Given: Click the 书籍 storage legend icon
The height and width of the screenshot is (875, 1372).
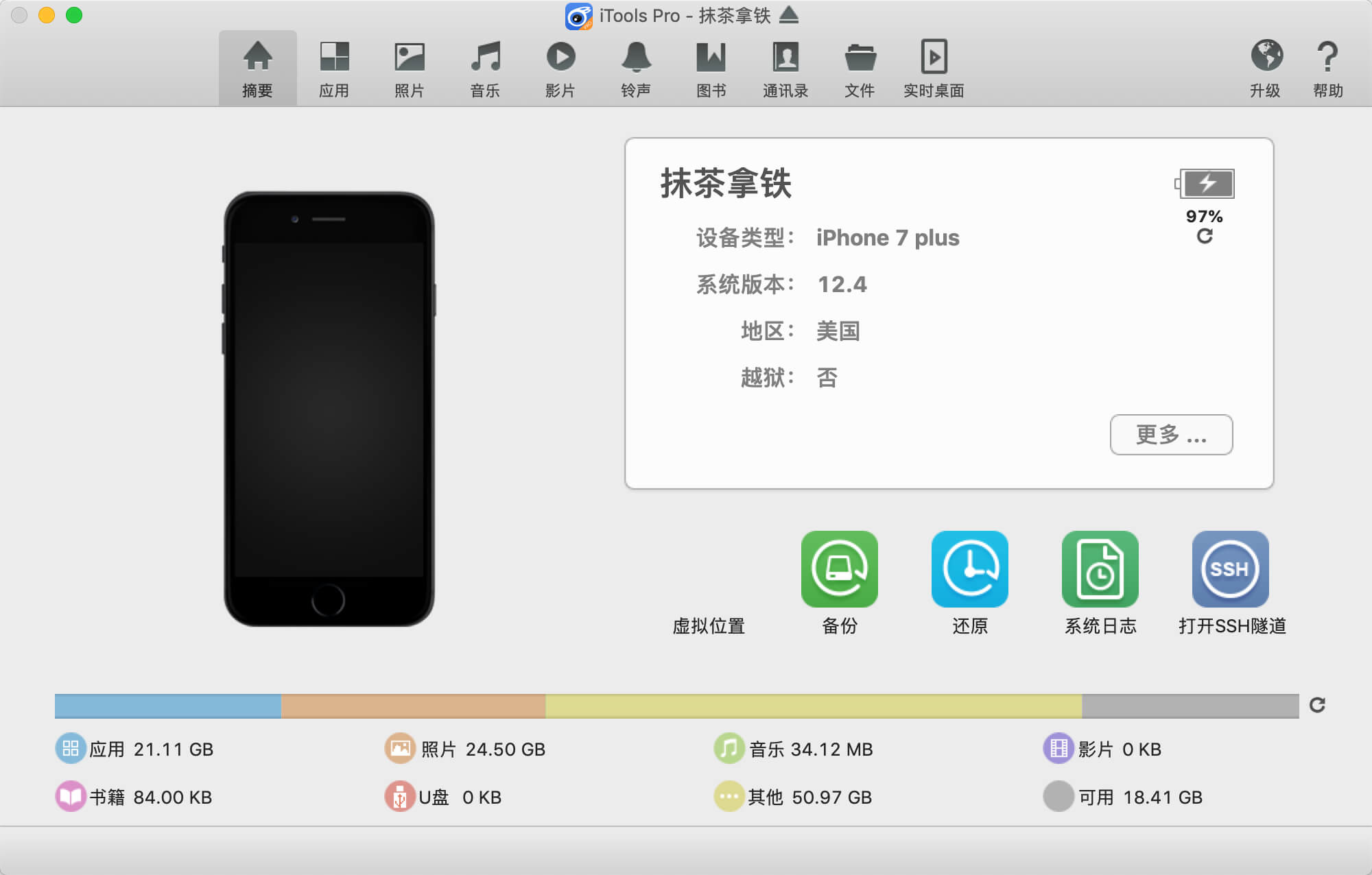Looking at the screenshot, I should pos(71,796).
